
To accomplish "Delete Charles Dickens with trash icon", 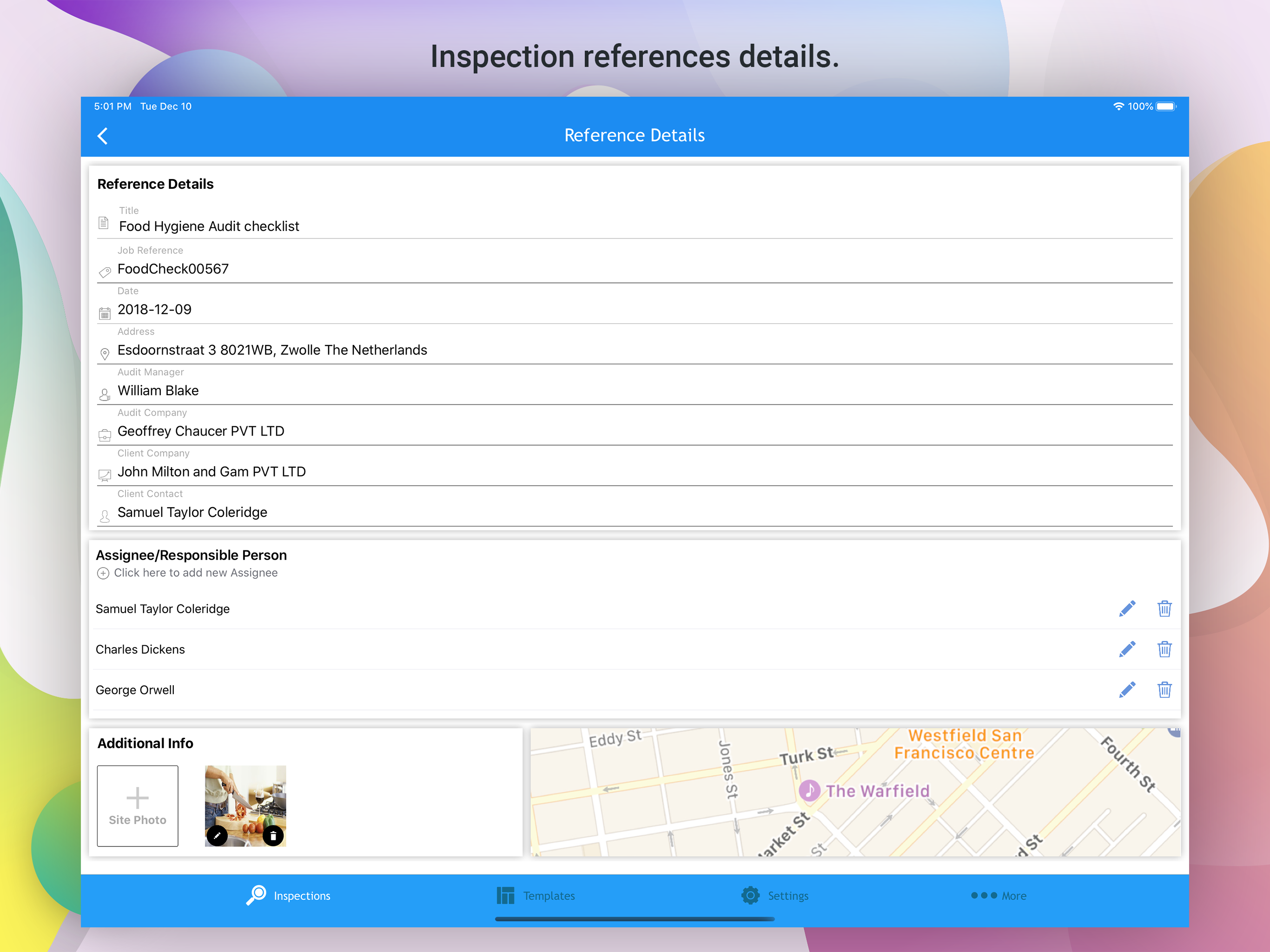I will pos(1164,649).
